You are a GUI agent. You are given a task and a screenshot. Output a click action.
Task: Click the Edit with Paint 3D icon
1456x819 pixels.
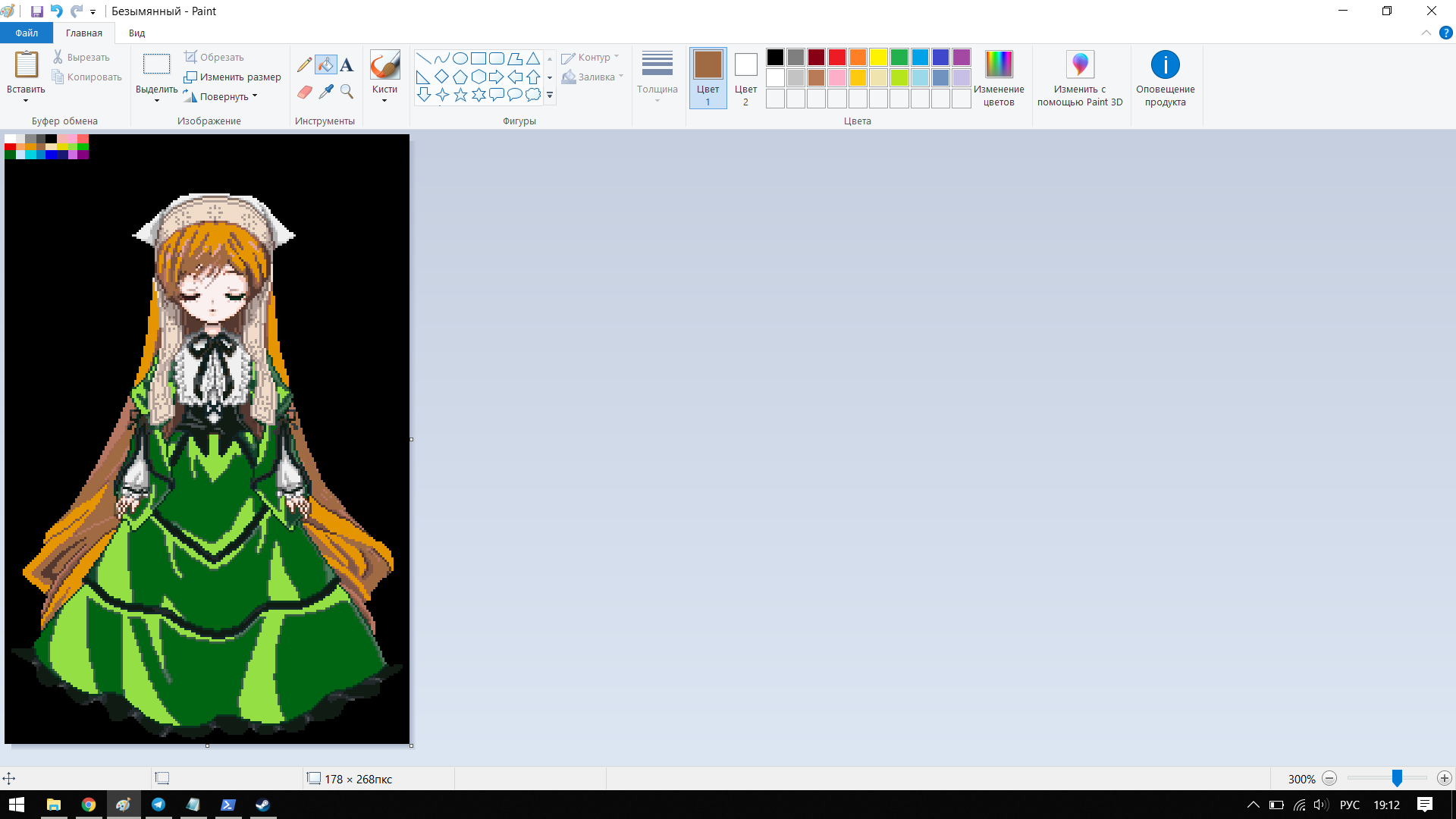(1079, 64)
